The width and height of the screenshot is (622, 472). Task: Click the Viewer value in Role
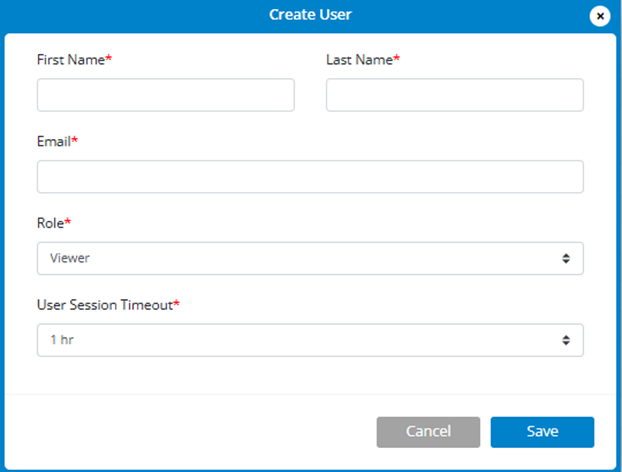coord(70,258)
